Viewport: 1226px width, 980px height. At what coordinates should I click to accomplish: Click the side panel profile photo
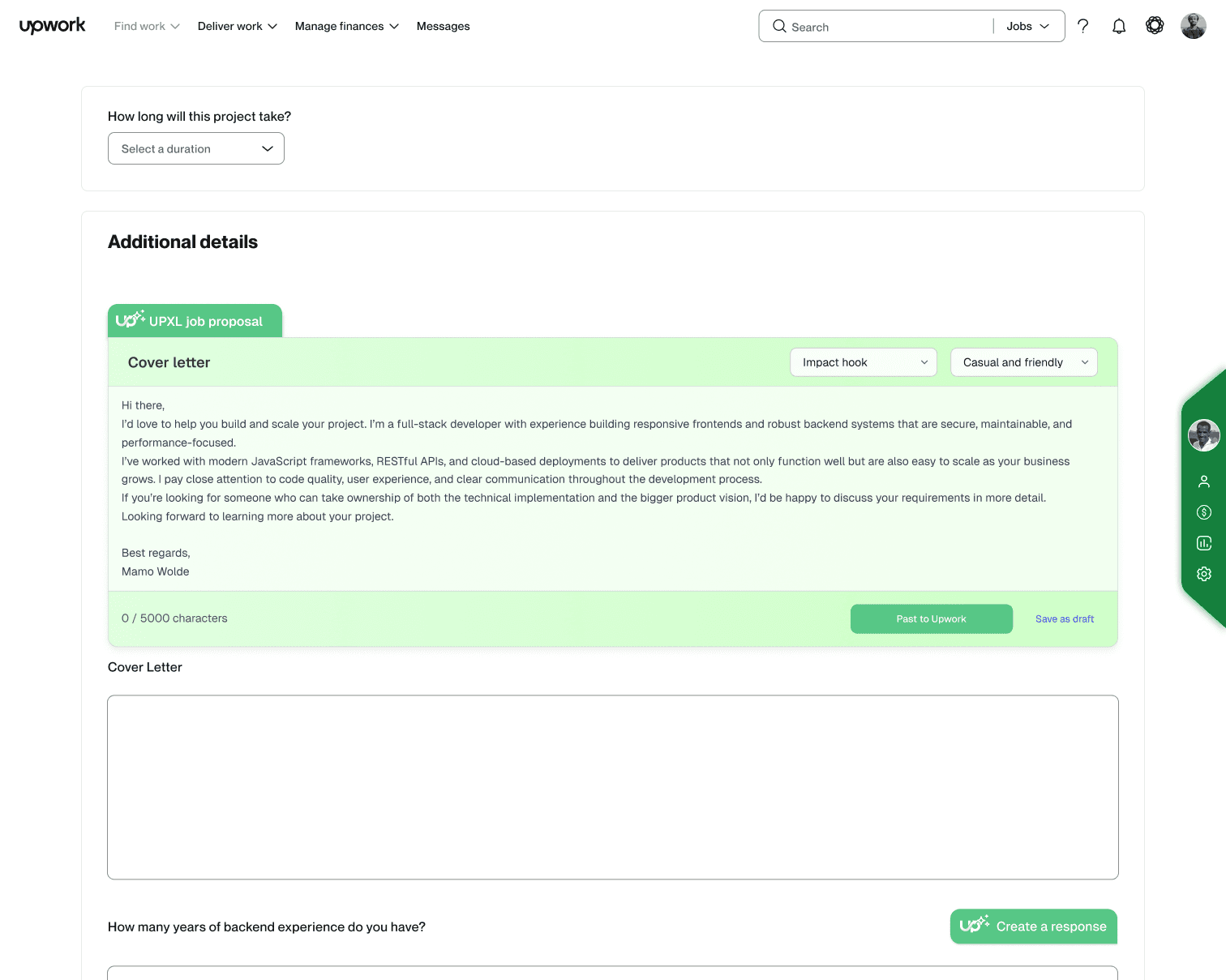point(1204,435)
